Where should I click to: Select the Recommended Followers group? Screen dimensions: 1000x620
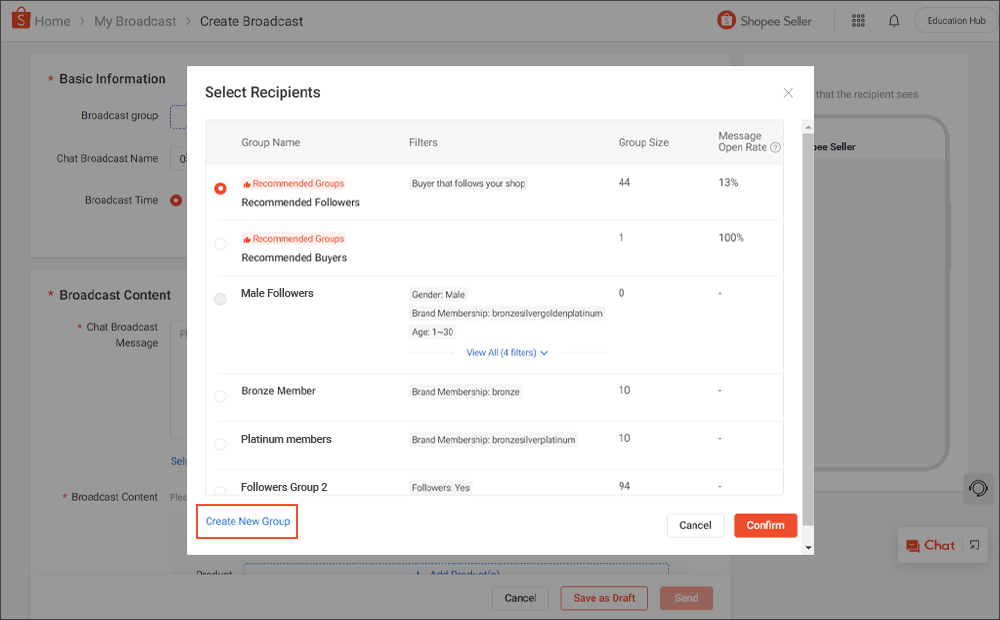pyautogui.click(x=220, y=187)
